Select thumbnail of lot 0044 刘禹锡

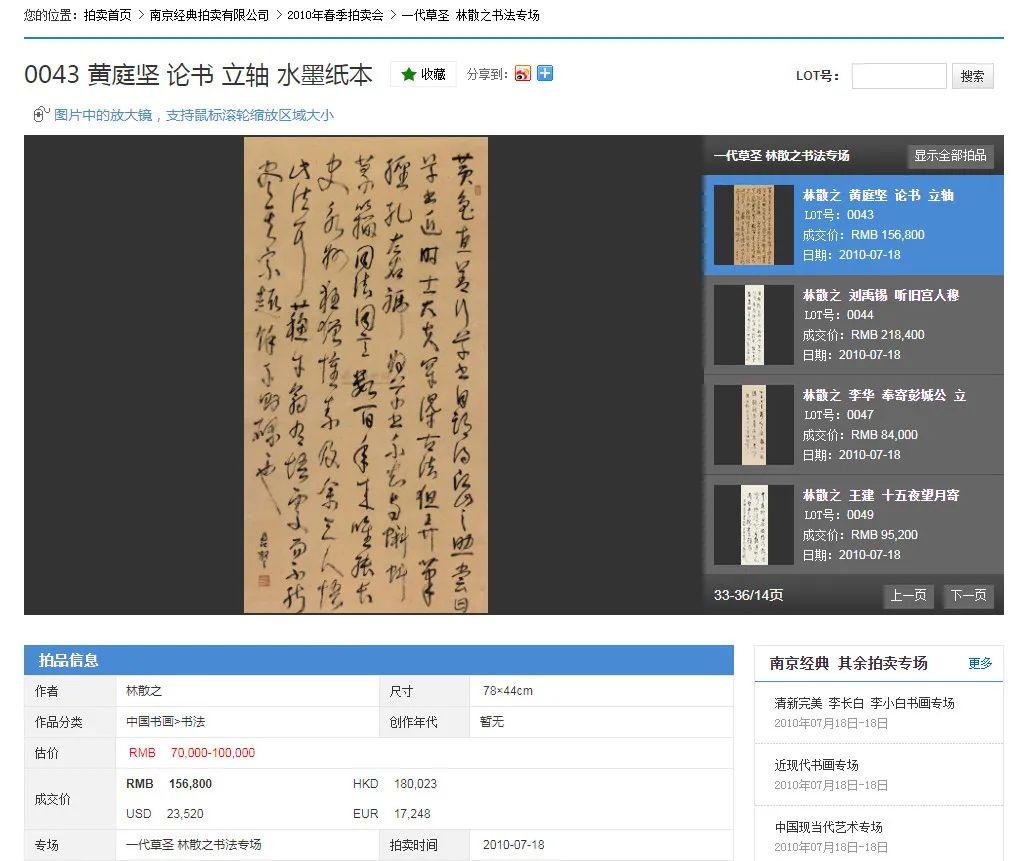(x=754, y=325)
